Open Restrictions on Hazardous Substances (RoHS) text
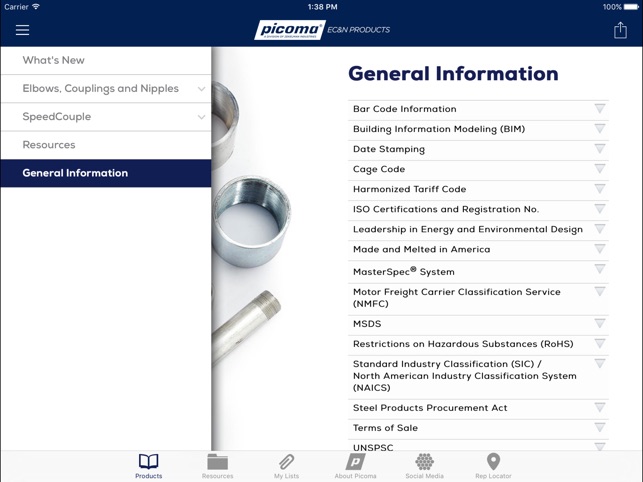Screen dimensions: 643x482 tap(463, 344)
